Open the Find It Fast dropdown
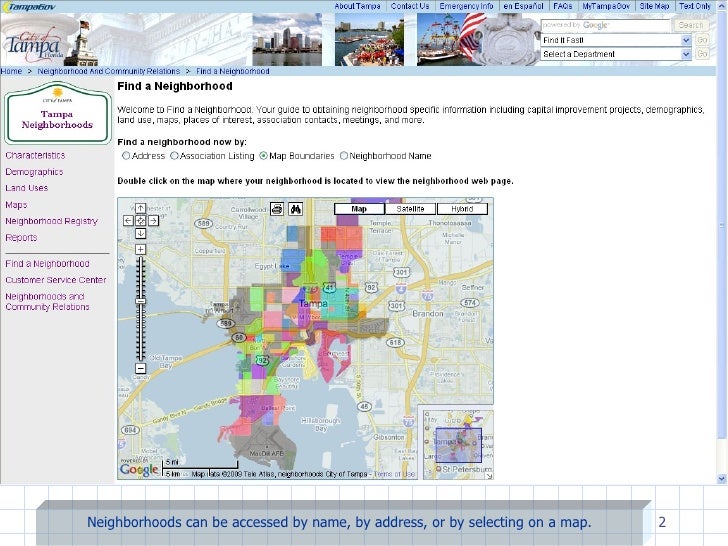 coord(617,40)
